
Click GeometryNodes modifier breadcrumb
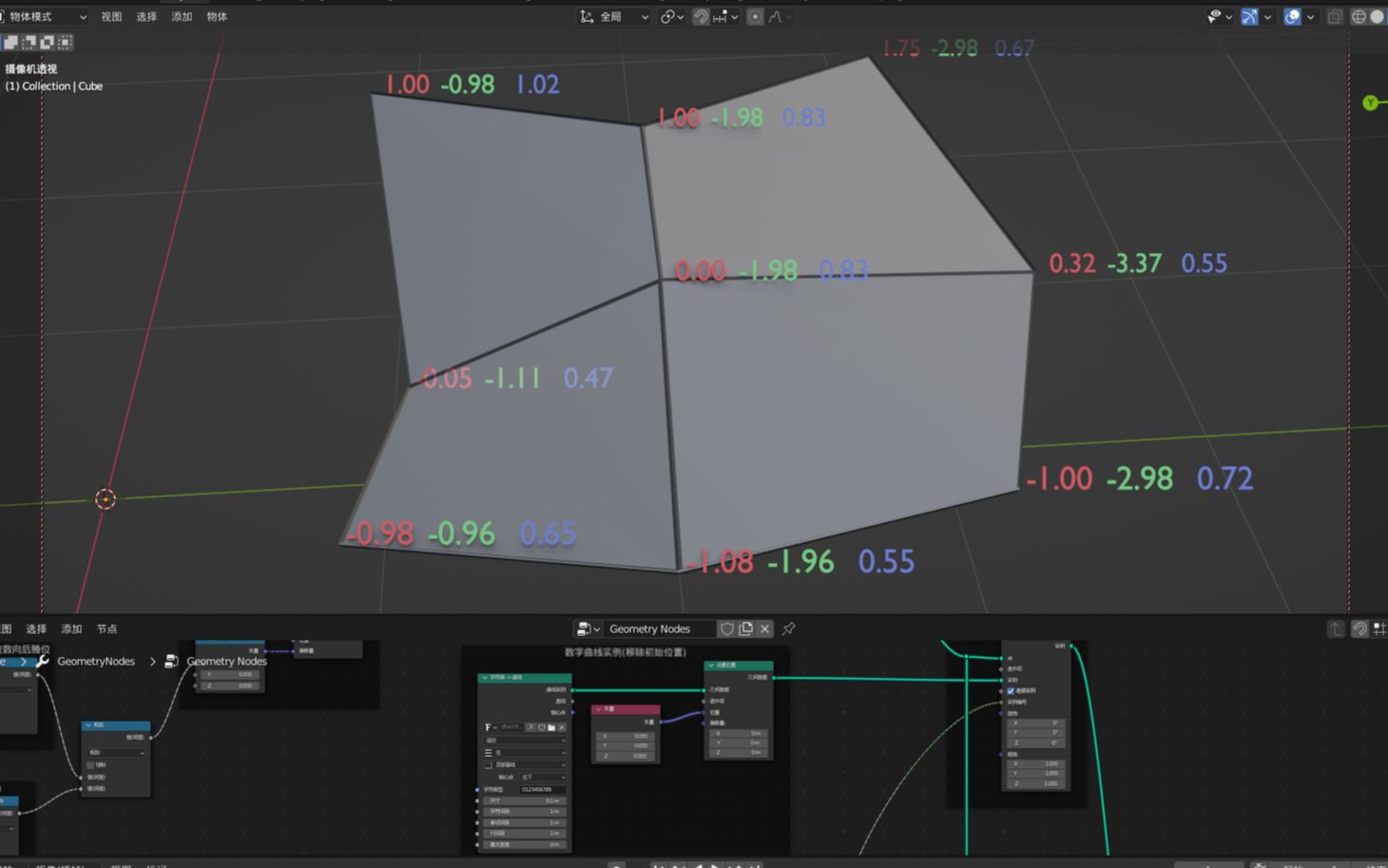pos(96,661)
